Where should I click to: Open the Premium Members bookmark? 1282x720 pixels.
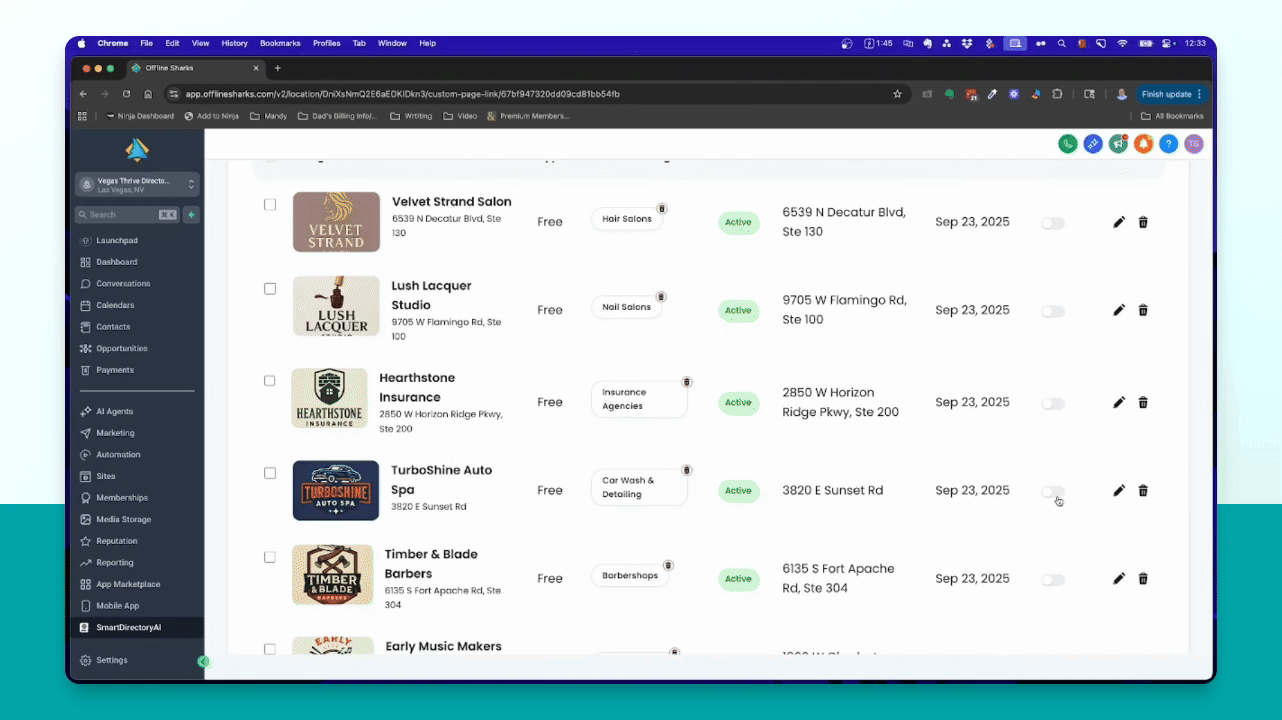coord(528,116)
